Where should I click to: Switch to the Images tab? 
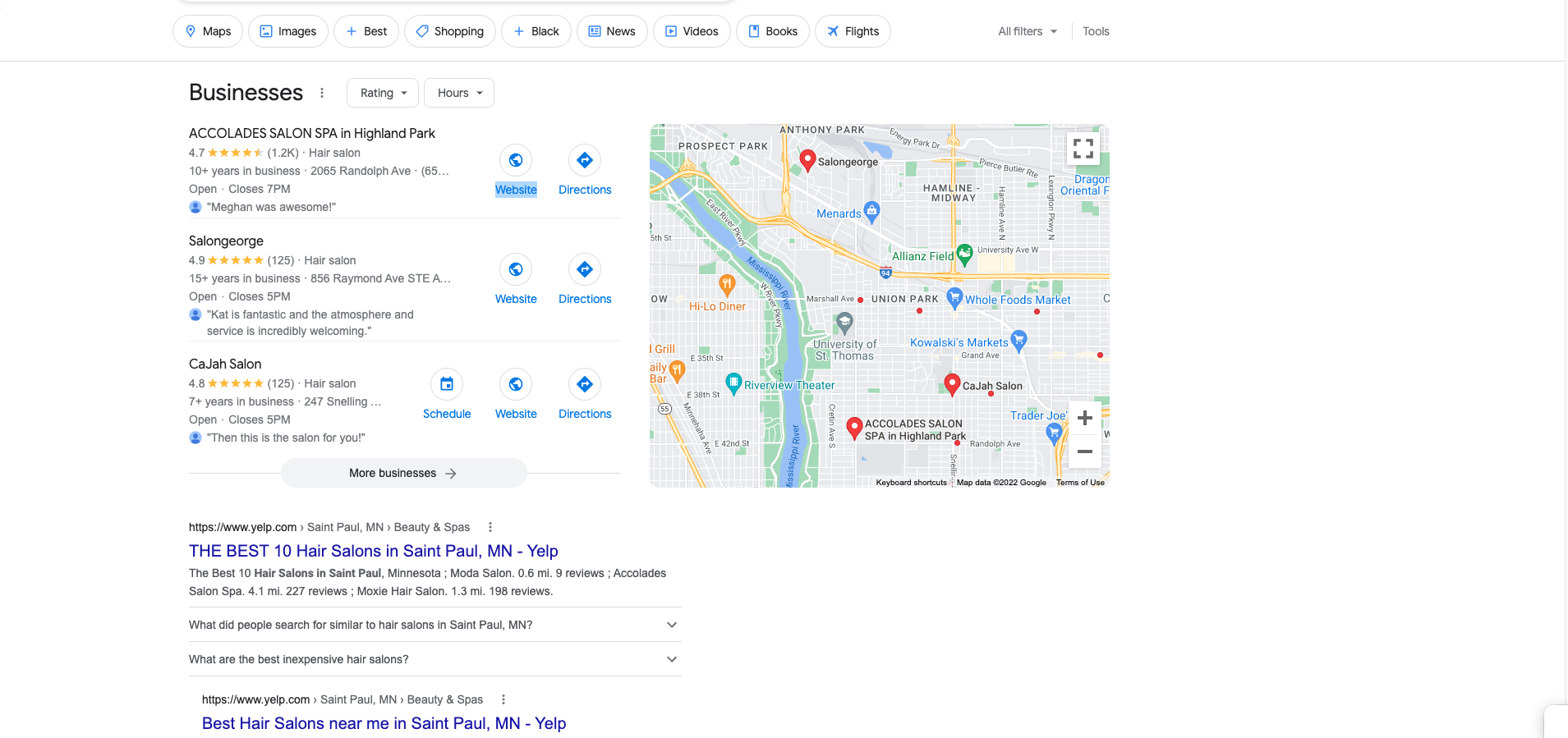[288, 31]
